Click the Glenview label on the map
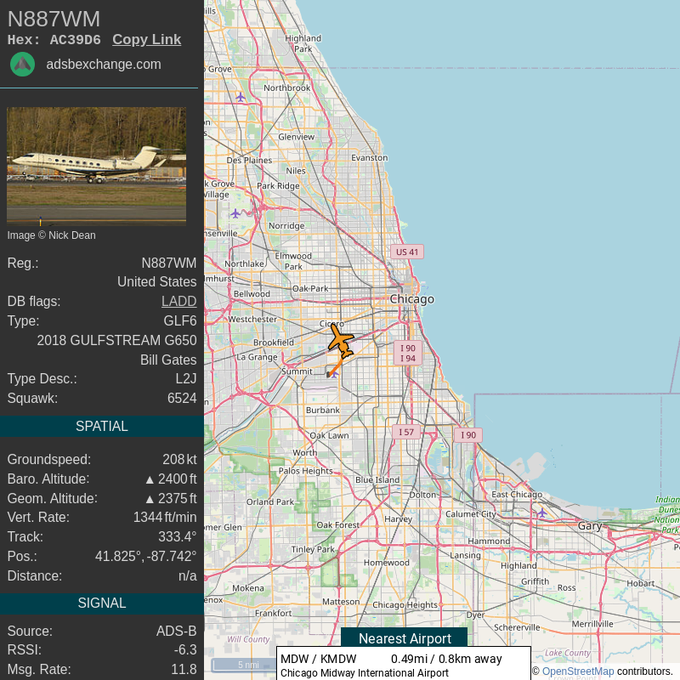This screenshot has height=680, width=680. (296, 137)
